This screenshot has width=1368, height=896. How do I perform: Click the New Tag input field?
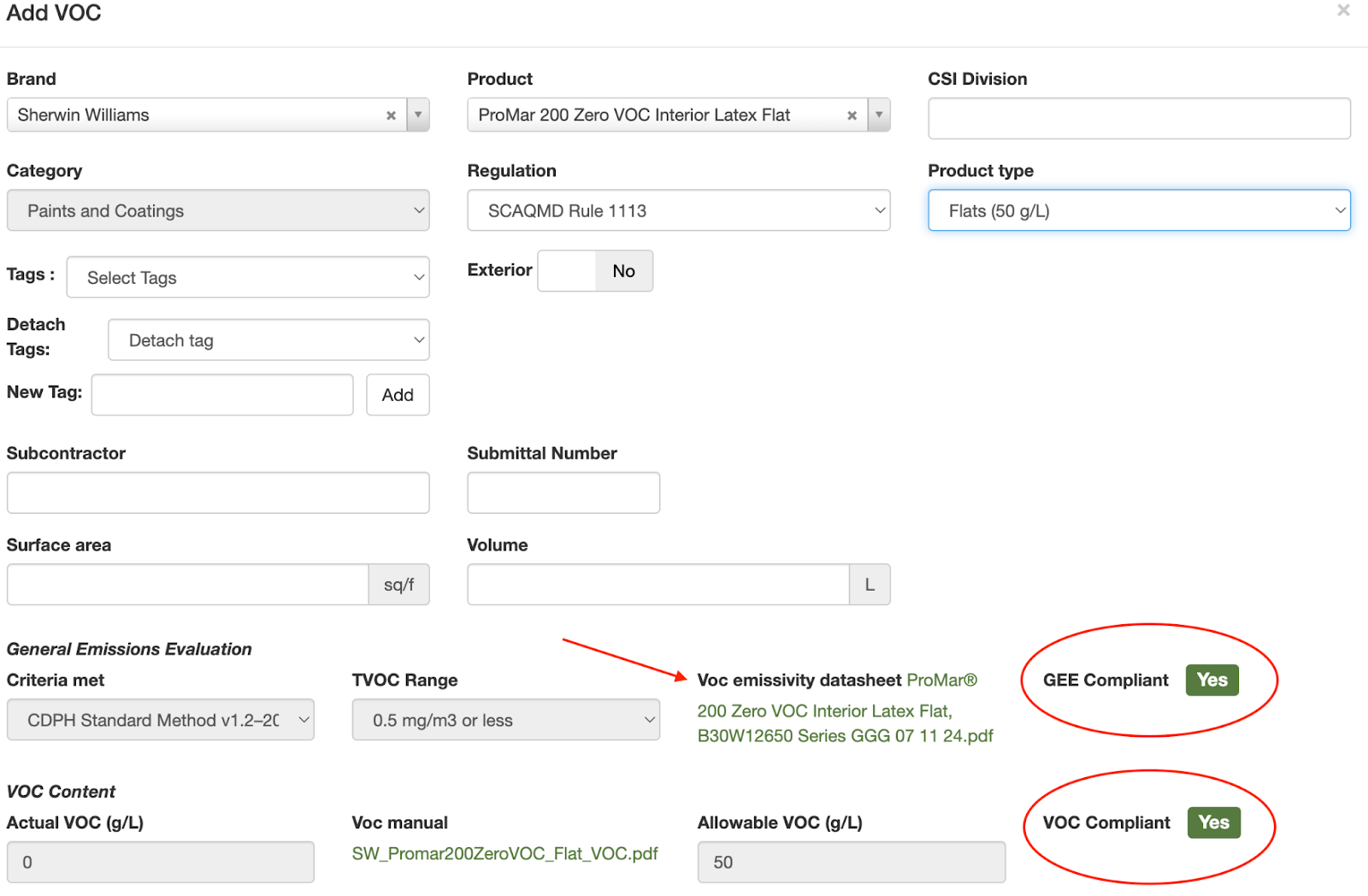(222, 395)
